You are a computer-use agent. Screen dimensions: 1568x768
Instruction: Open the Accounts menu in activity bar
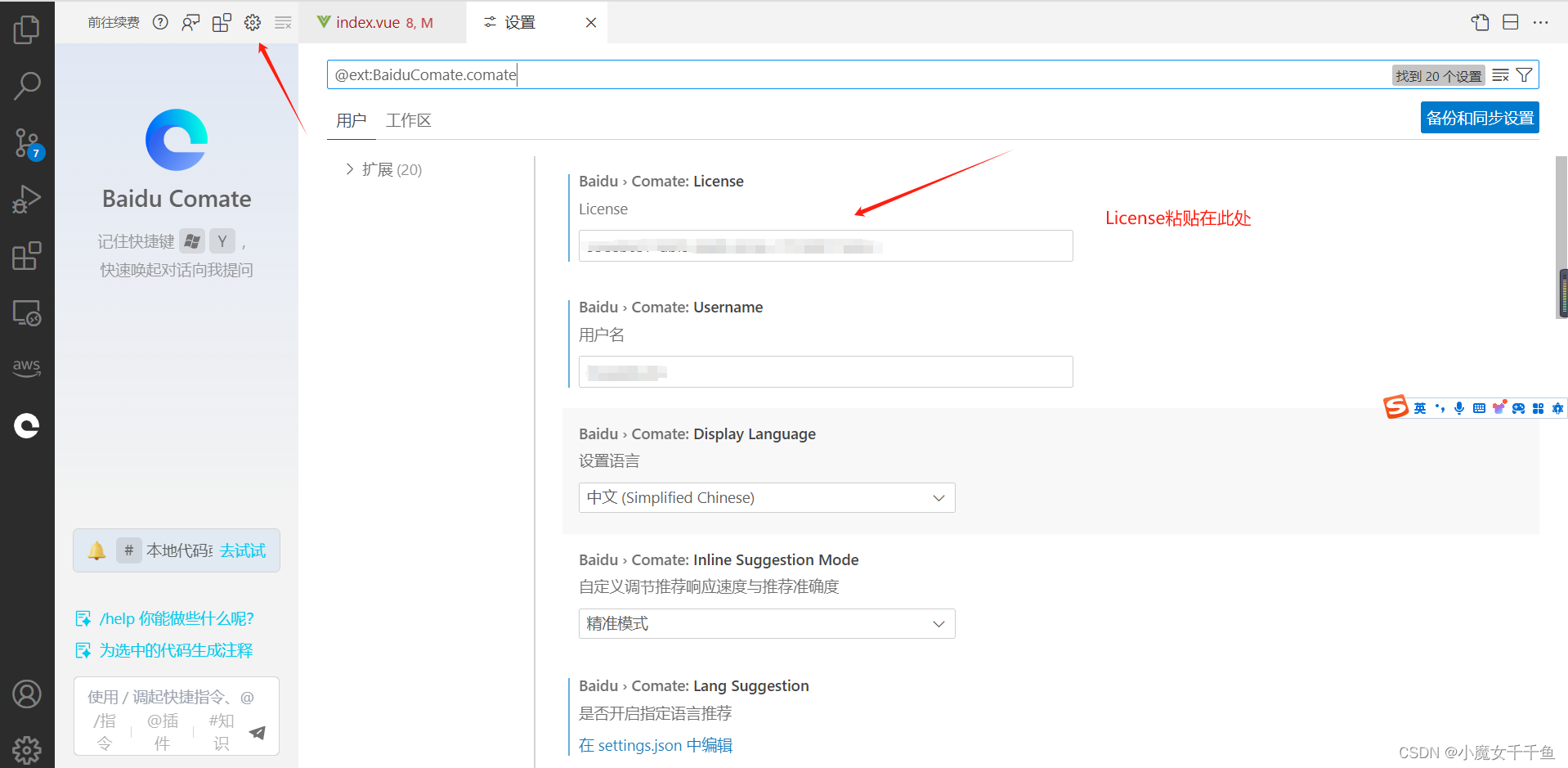[x=26, y=694]
